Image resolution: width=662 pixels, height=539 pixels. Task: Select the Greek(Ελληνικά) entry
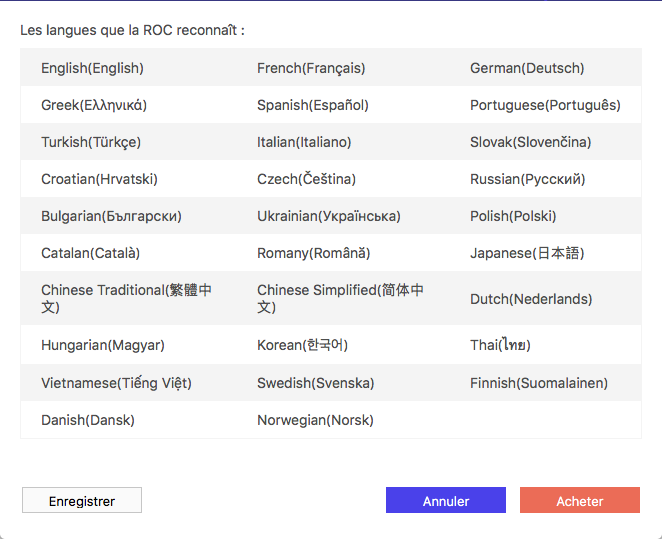(94, 105)
